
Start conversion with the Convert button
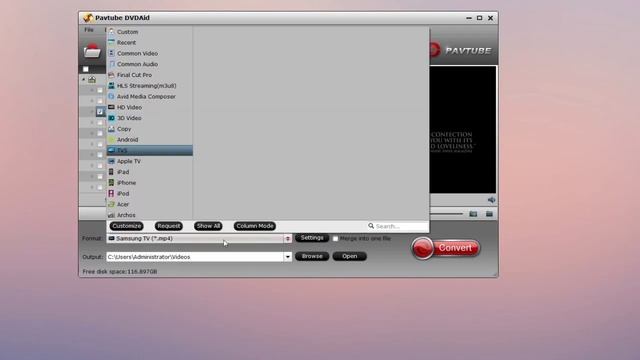click(446, 248)
